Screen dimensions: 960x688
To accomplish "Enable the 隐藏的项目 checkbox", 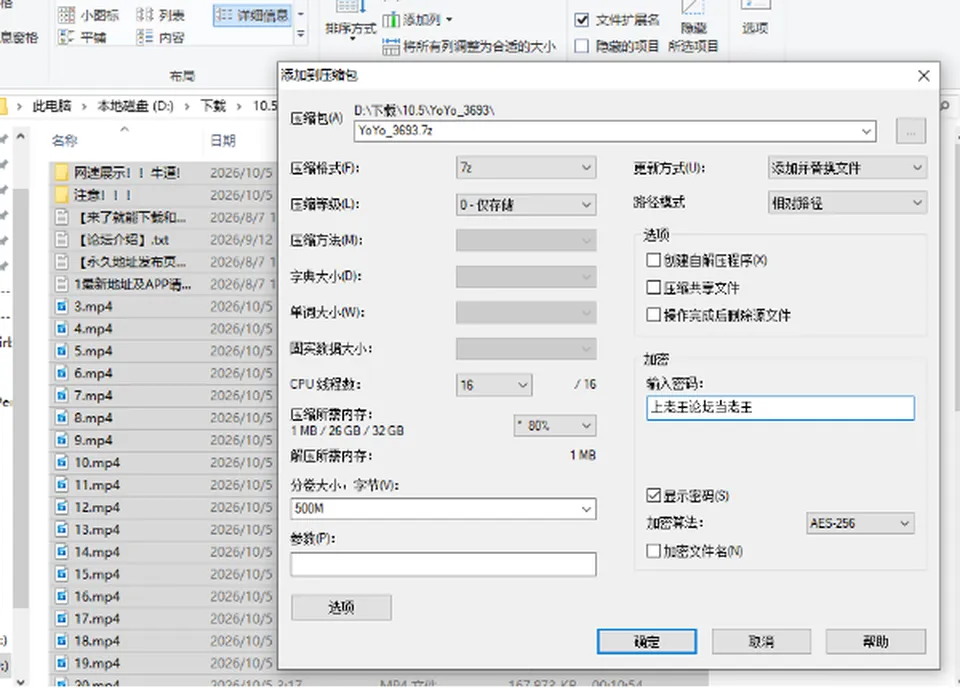I will [x=582, y=46].
